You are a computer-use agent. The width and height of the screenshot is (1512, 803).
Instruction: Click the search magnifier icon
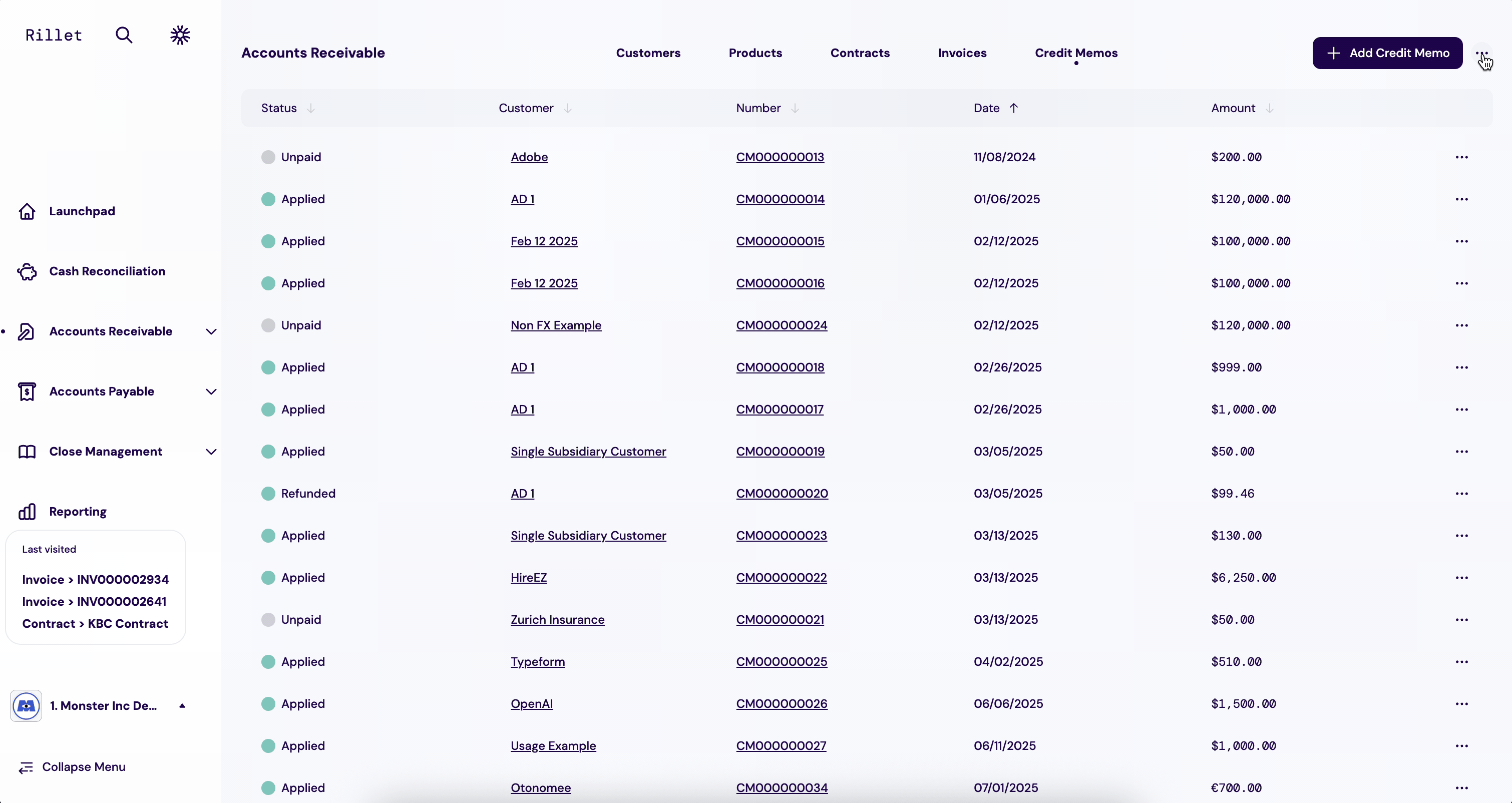coord(124,35)
